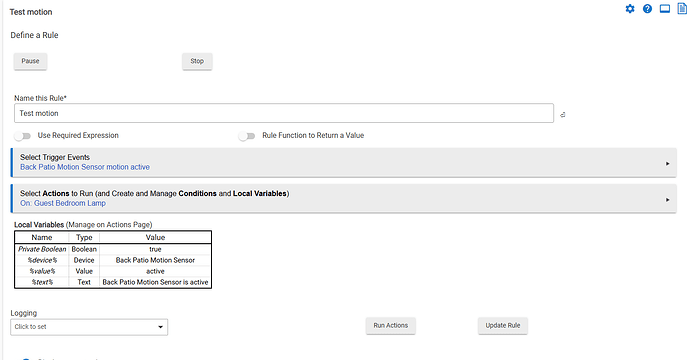Click Run Actions button

pos(391,326)
